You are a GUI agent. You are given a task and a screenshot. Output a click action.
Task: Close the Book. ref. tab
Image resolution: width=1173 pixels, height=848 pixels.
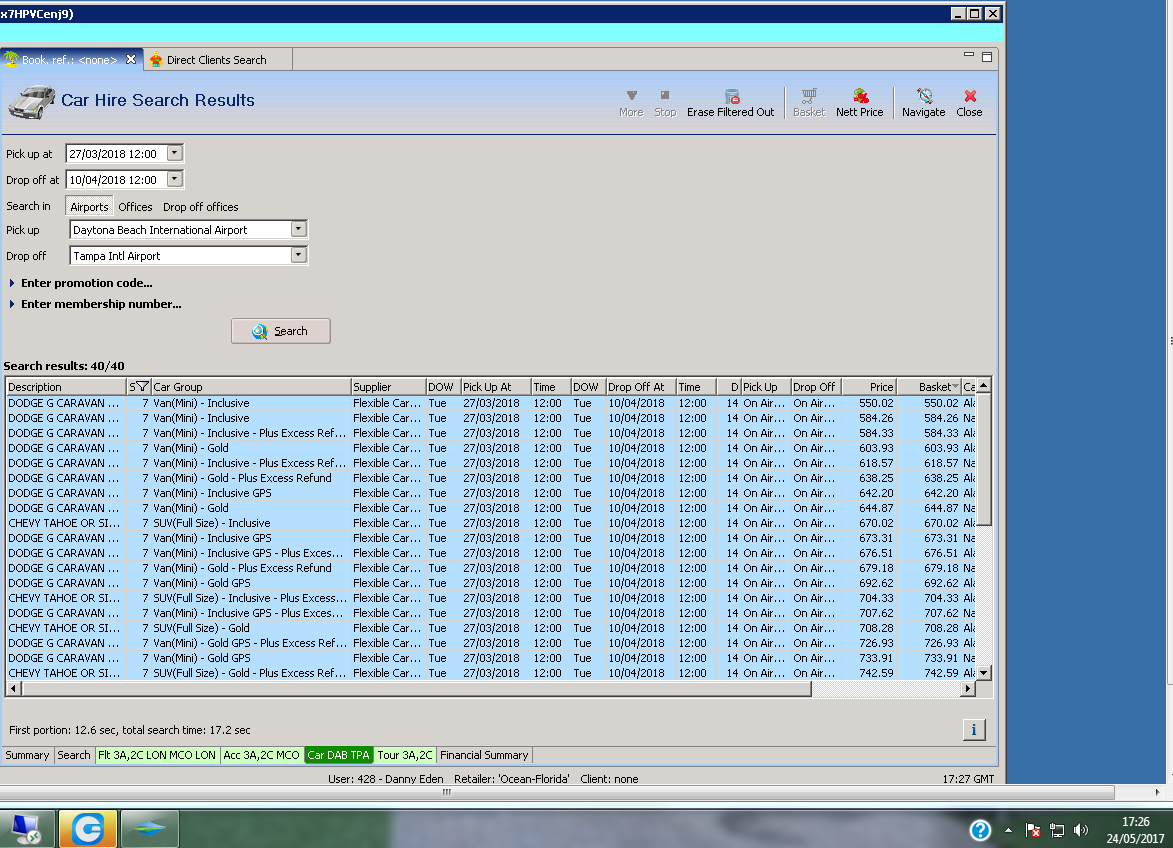pos(131,59)
